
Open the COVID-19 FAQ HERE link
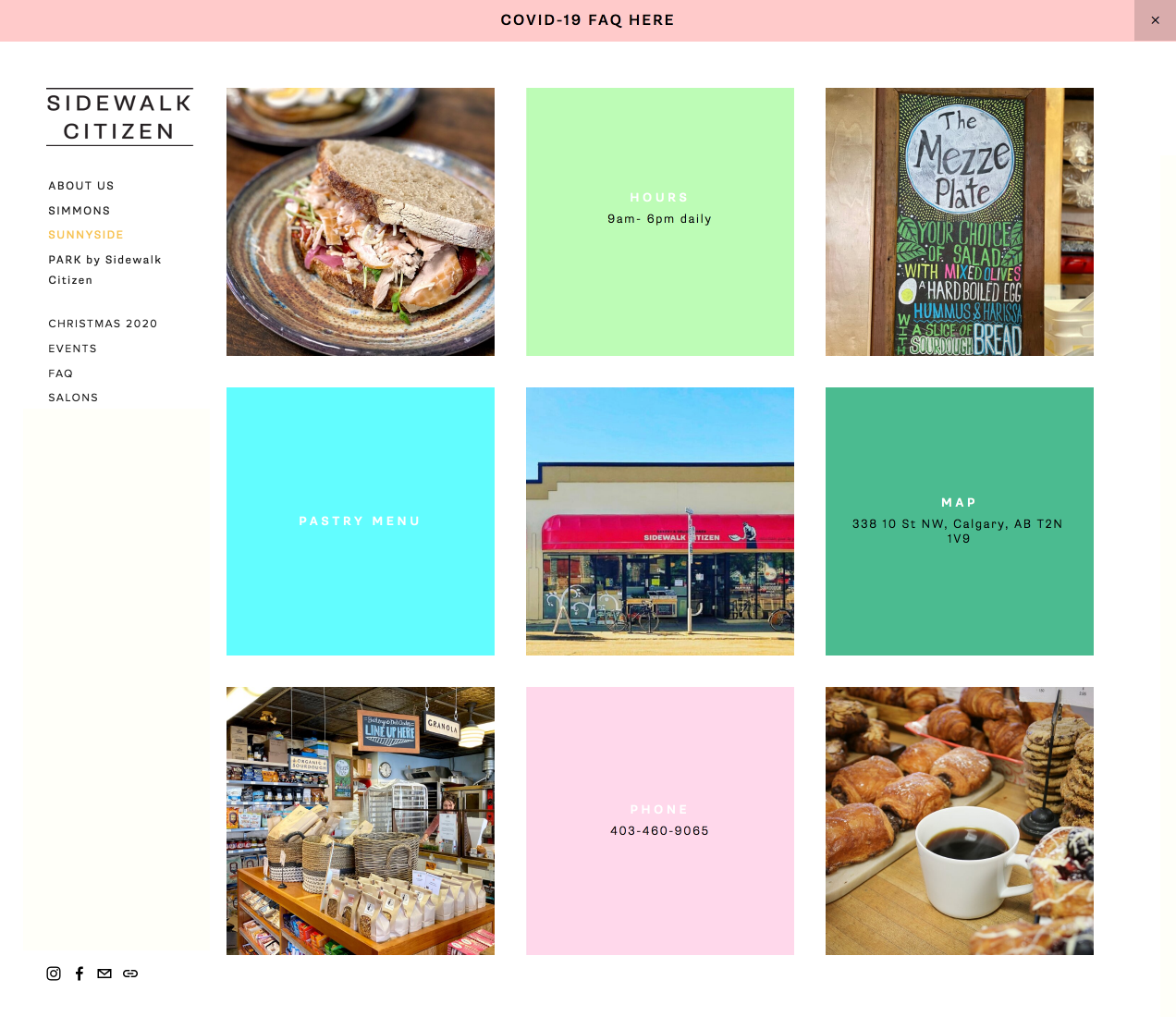click(x=588, y=20)
